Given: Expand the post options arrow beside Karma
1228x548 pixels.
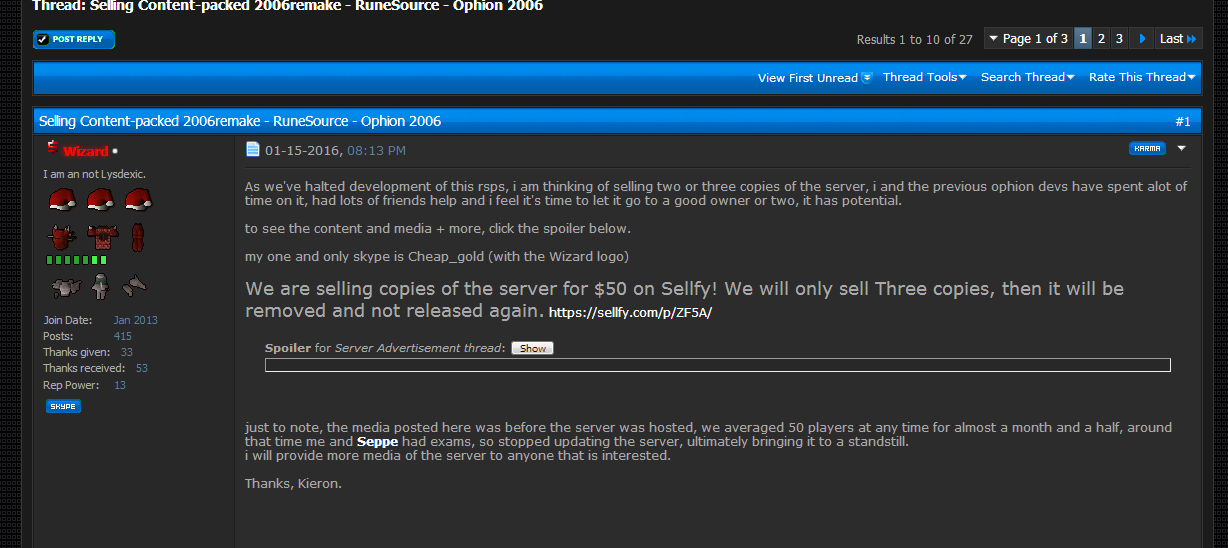Looking at the screenshot, I should [1181, 148].
